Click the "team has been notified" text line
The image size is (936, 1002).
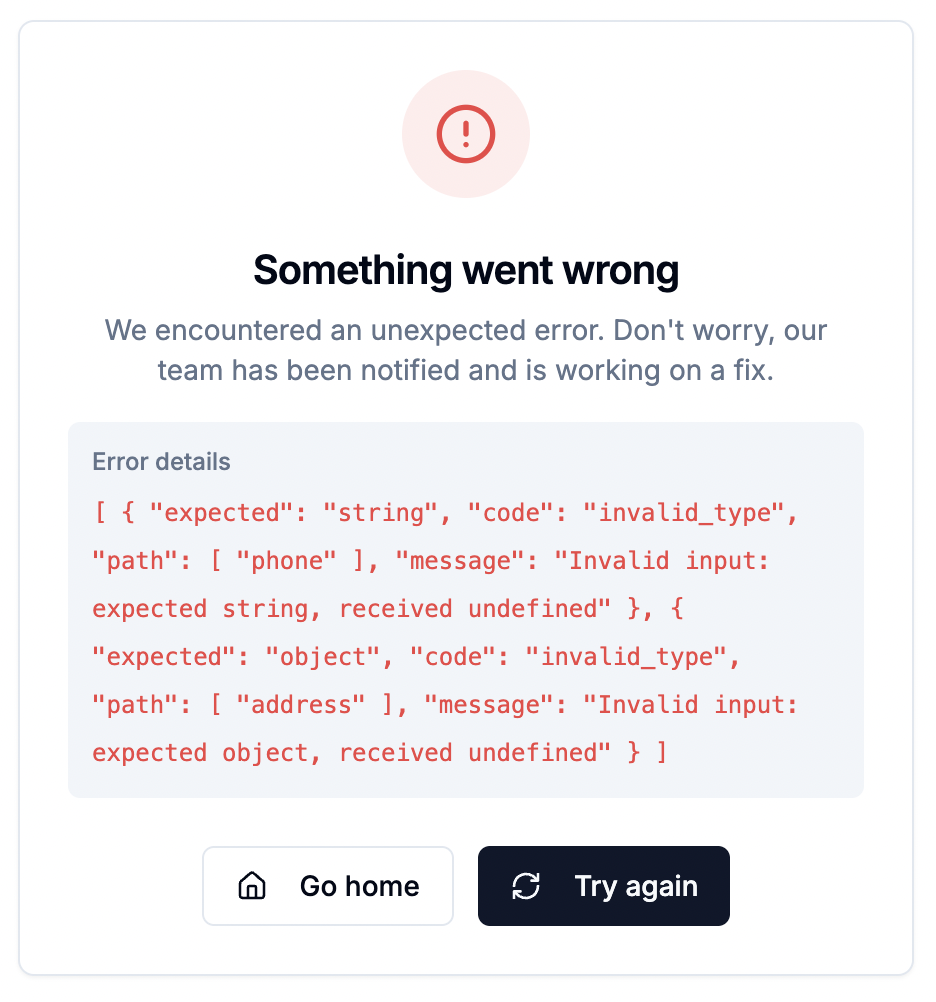click(x=466, y=371)
